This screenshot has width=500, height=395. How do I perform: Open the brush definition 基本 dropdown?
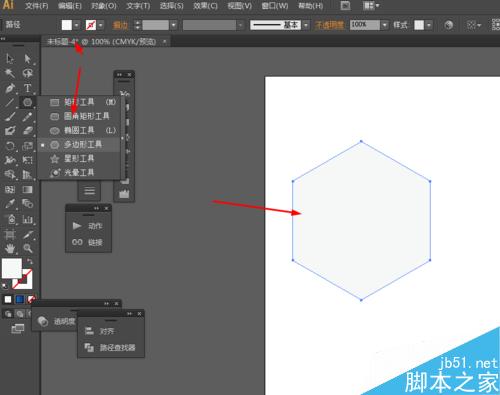[306, 25]
